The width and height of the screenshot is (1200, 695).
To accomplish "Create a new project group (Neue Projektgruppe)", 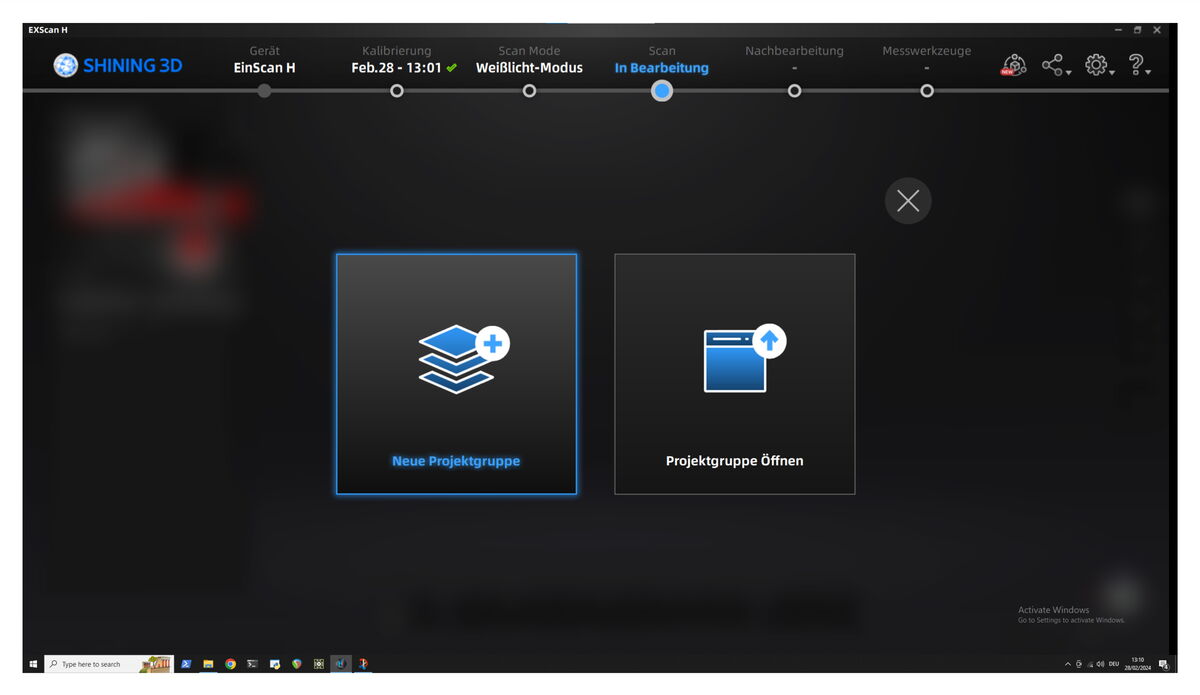I will [x=456, y=374].
